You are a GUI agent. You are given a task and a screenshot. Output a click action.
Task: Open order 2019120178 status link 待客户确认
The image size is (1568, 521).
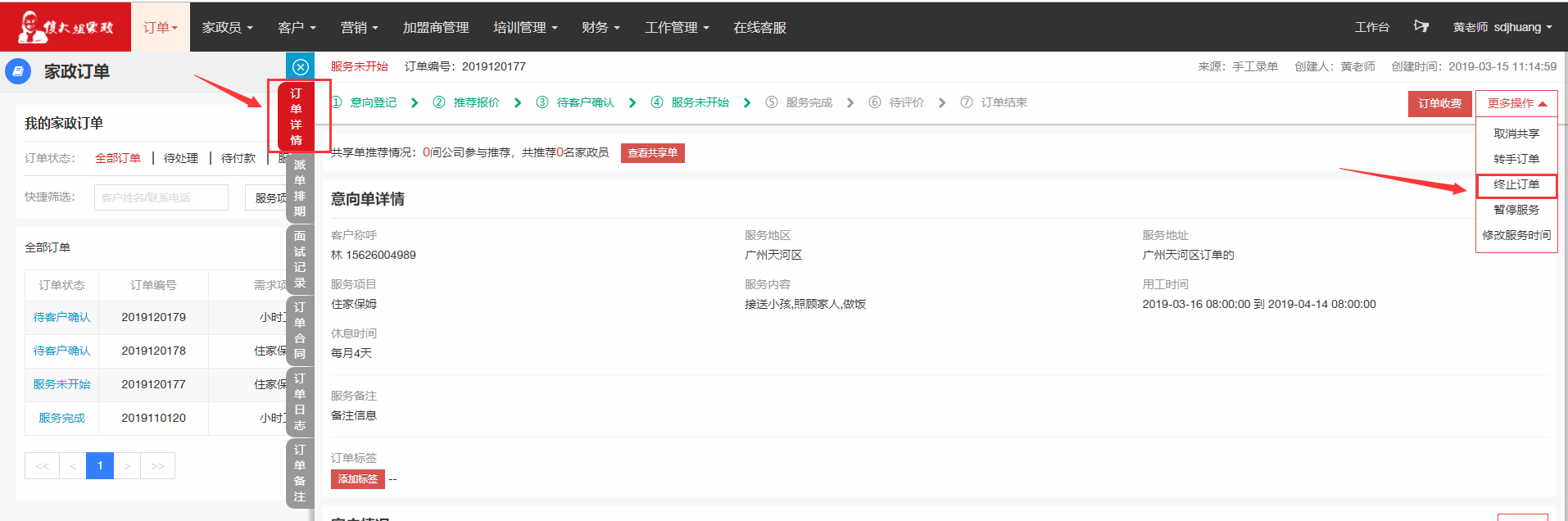[61, 351]
